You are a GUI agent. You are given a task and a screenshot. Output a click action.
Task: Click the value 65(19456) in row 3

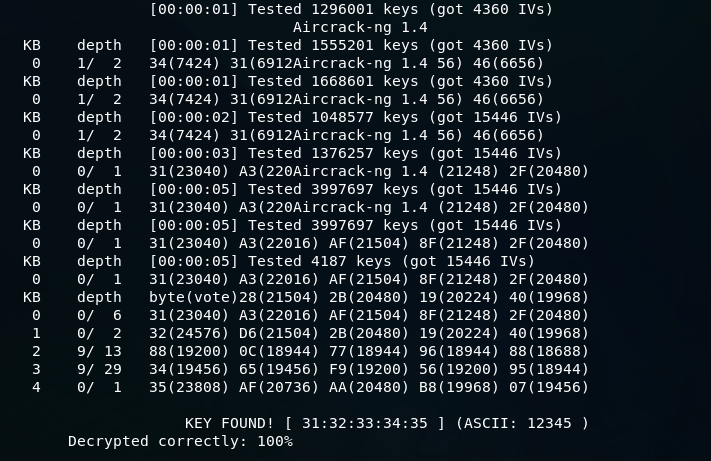point(279,369)
